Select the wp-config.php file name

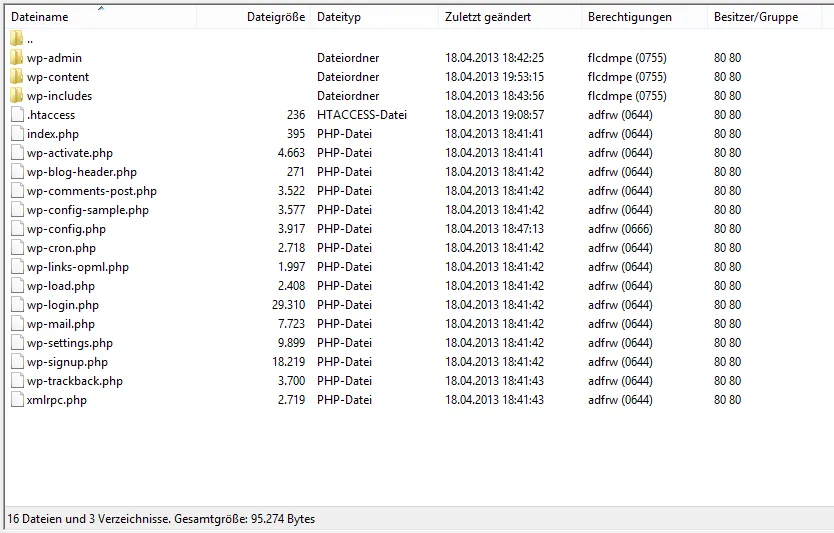[66, 229]
